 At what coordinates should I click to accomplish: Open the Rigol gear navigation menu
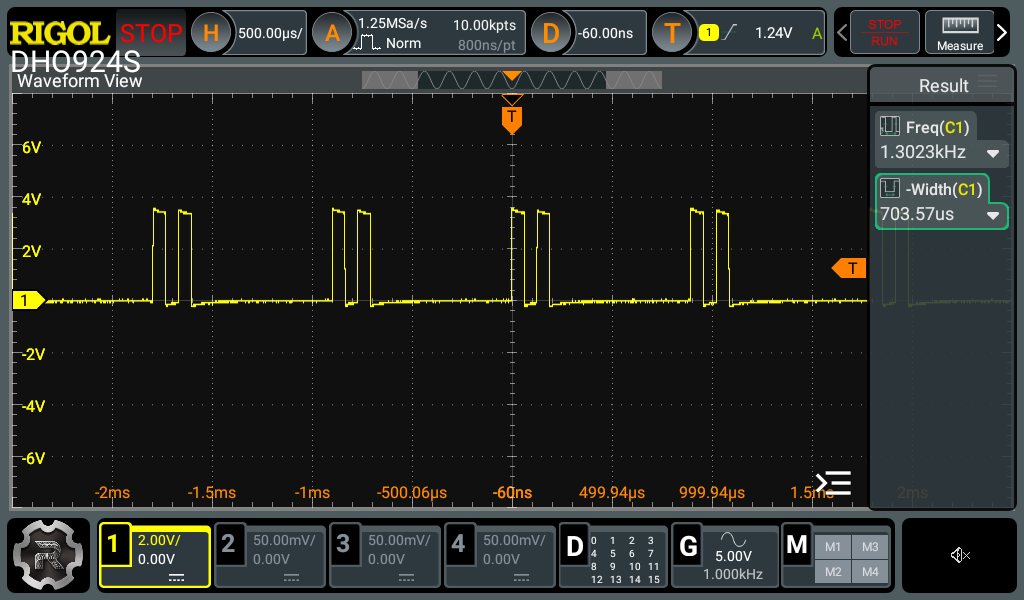[48, 554]
